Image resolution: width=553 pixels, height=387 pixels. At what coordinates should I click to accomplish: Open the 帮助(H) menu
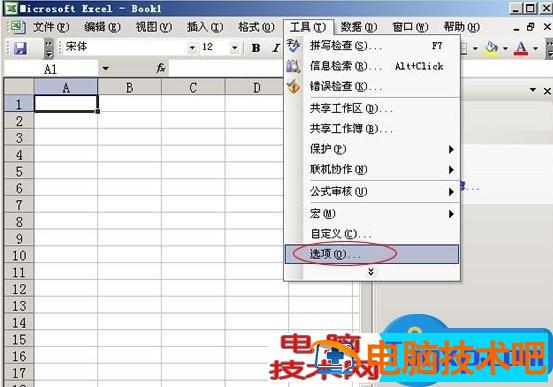pyautogui.click(x=461, y=27)
